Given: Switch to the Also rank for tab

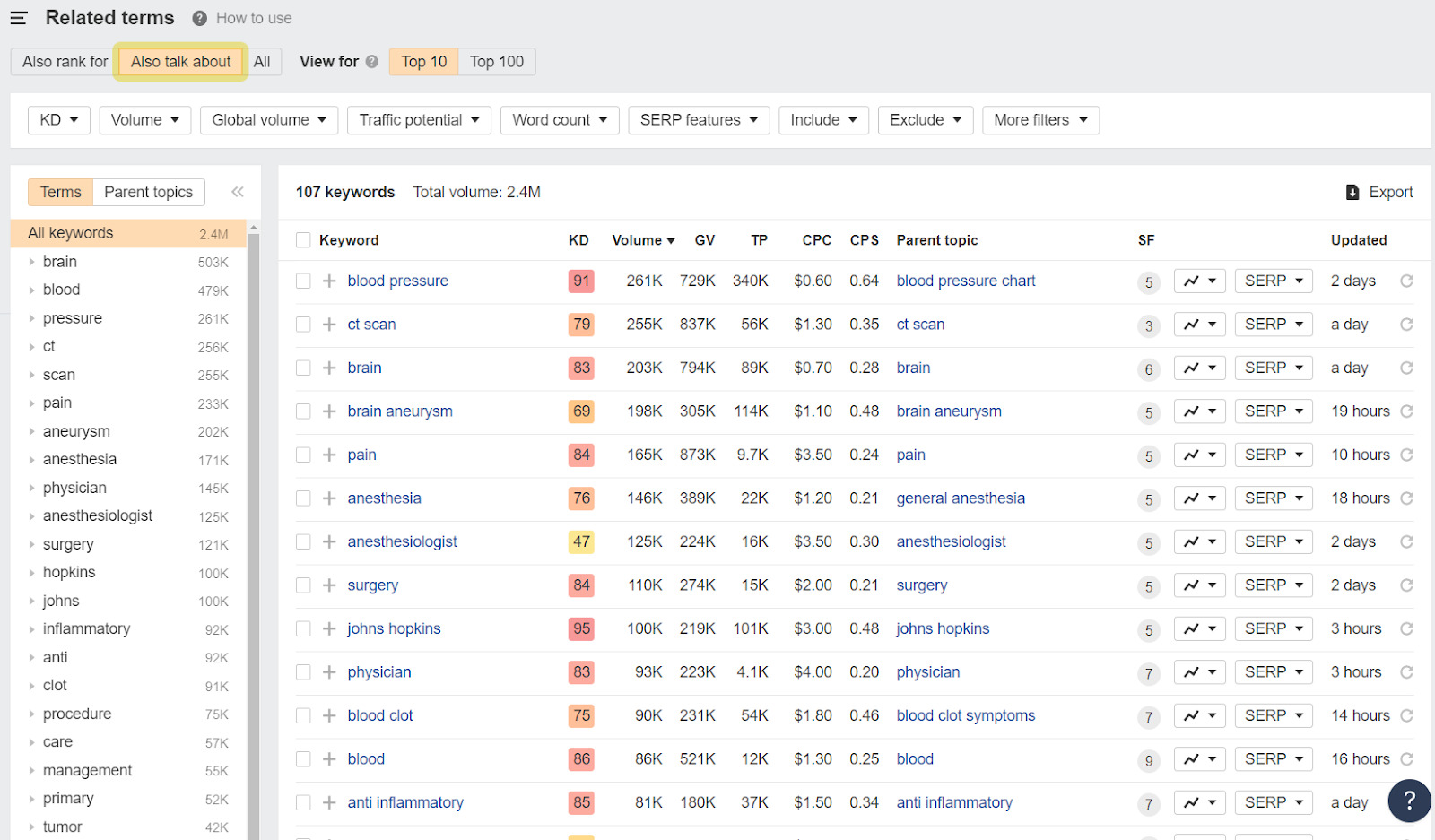Looking at the screenshot, I should [x=65, y=62].
